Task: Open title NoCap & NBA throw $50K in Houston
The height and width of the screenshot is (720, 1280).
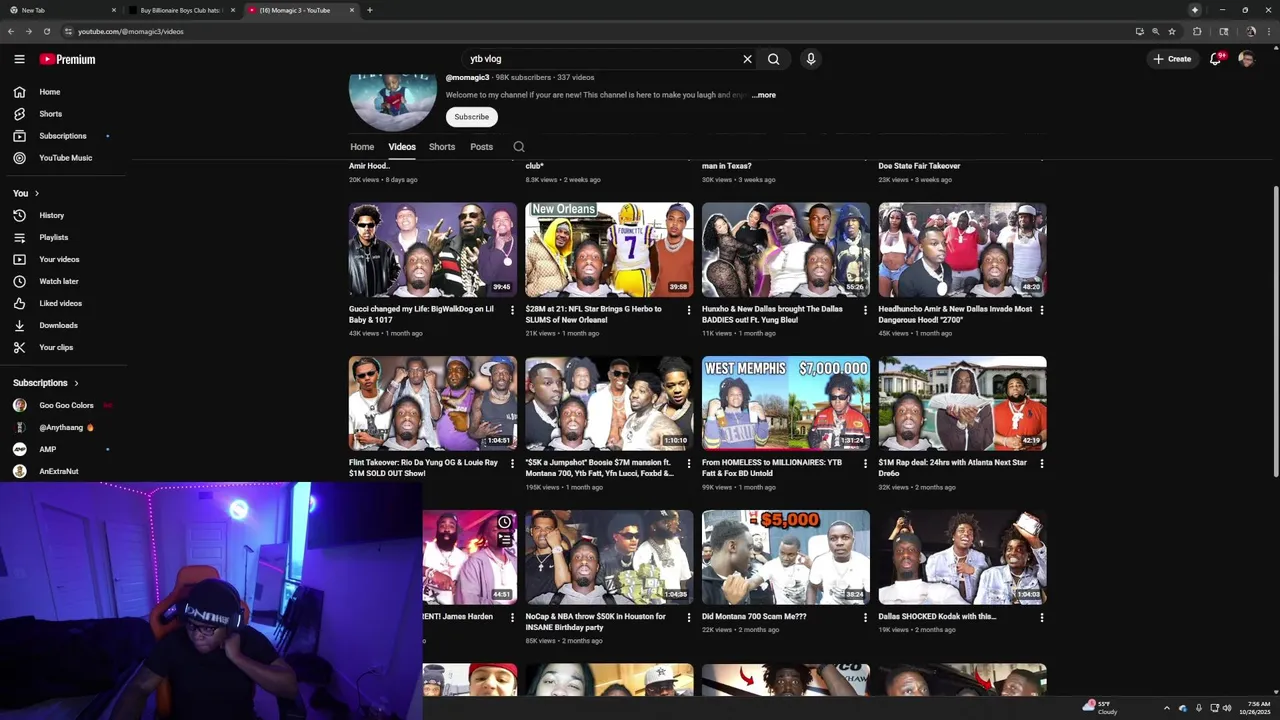Action: coord(596,622)
